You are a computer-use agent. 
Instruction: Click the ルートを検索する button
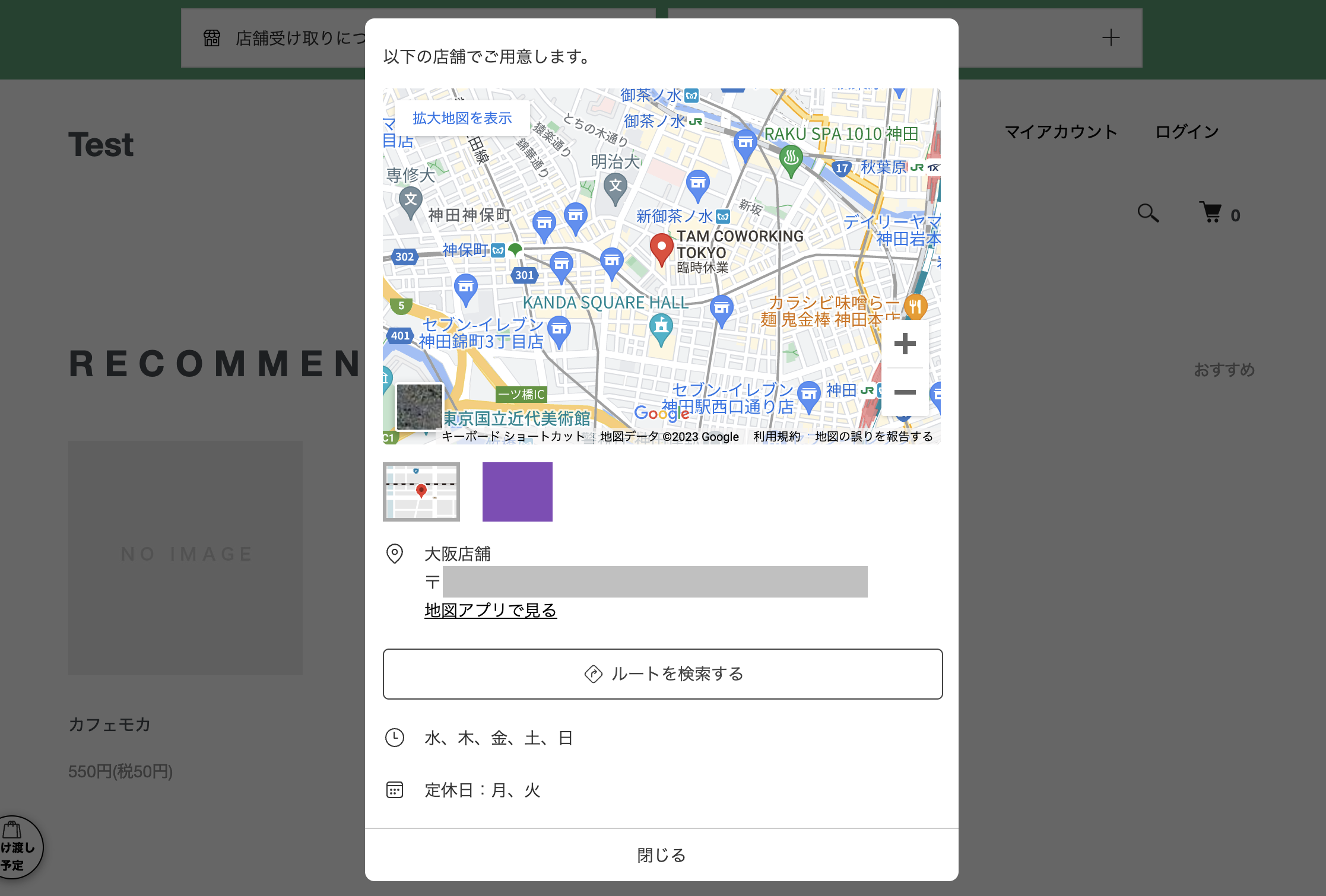point(662,673)
